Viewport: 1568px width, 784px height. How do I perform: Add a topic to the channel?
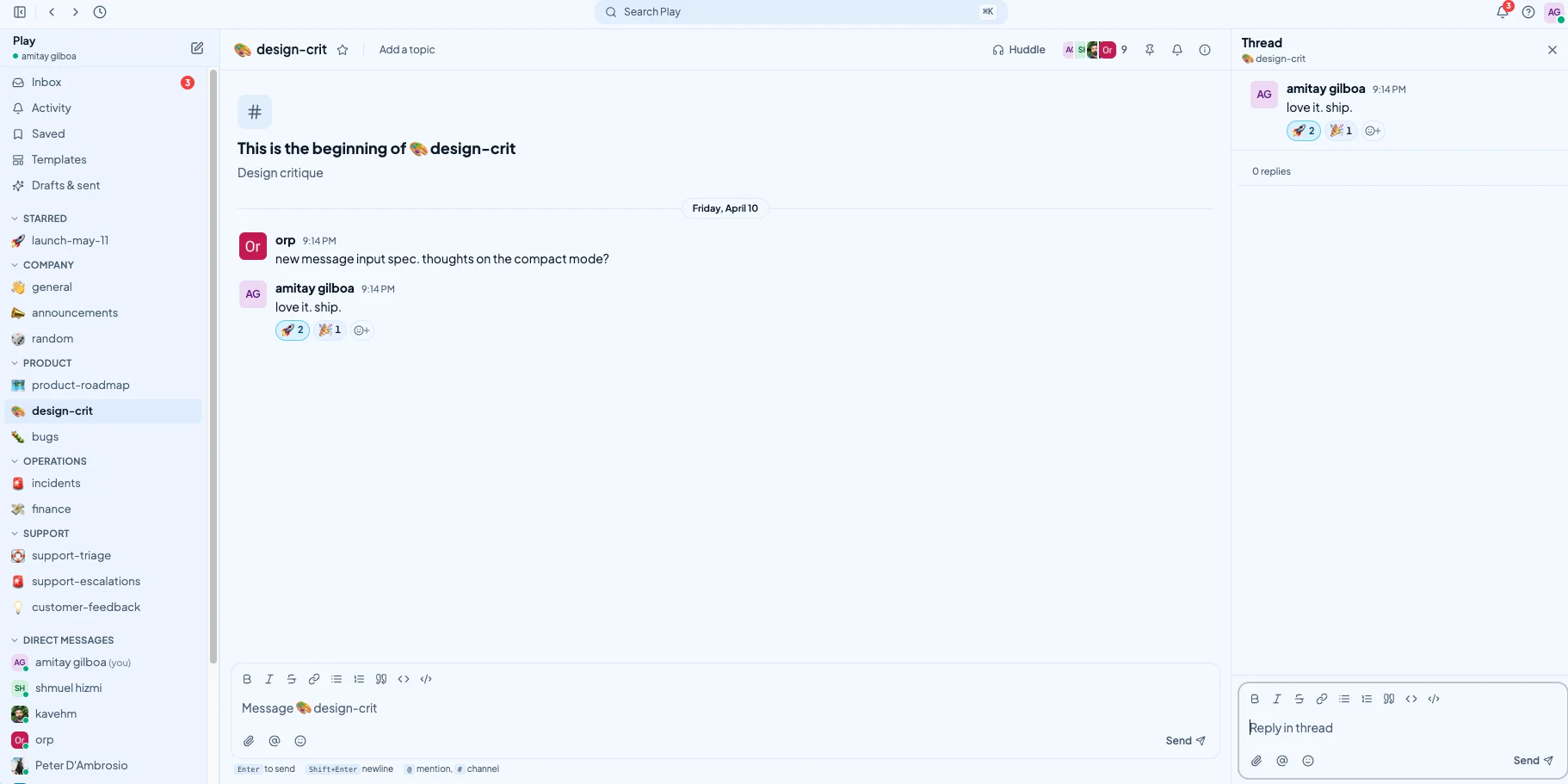click(407, 50)
